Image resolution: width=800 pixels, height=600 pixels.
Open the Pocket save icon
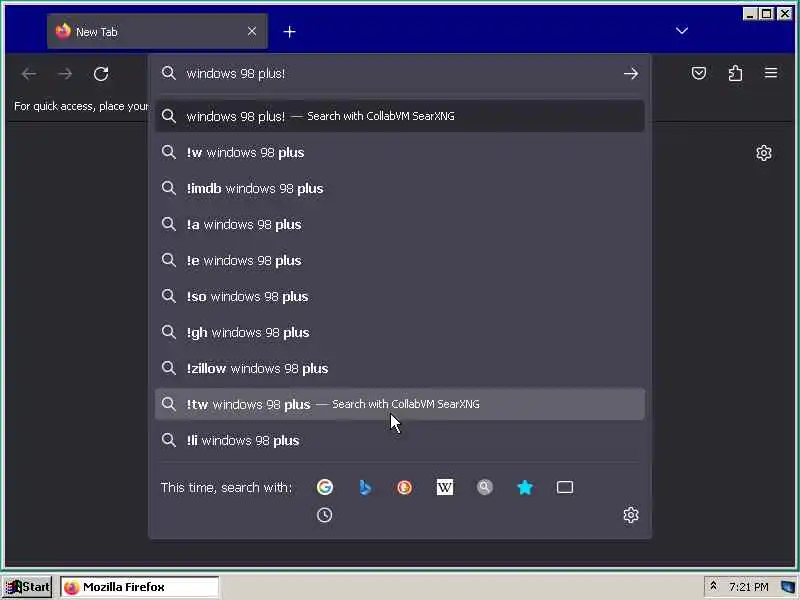(698, 73)
